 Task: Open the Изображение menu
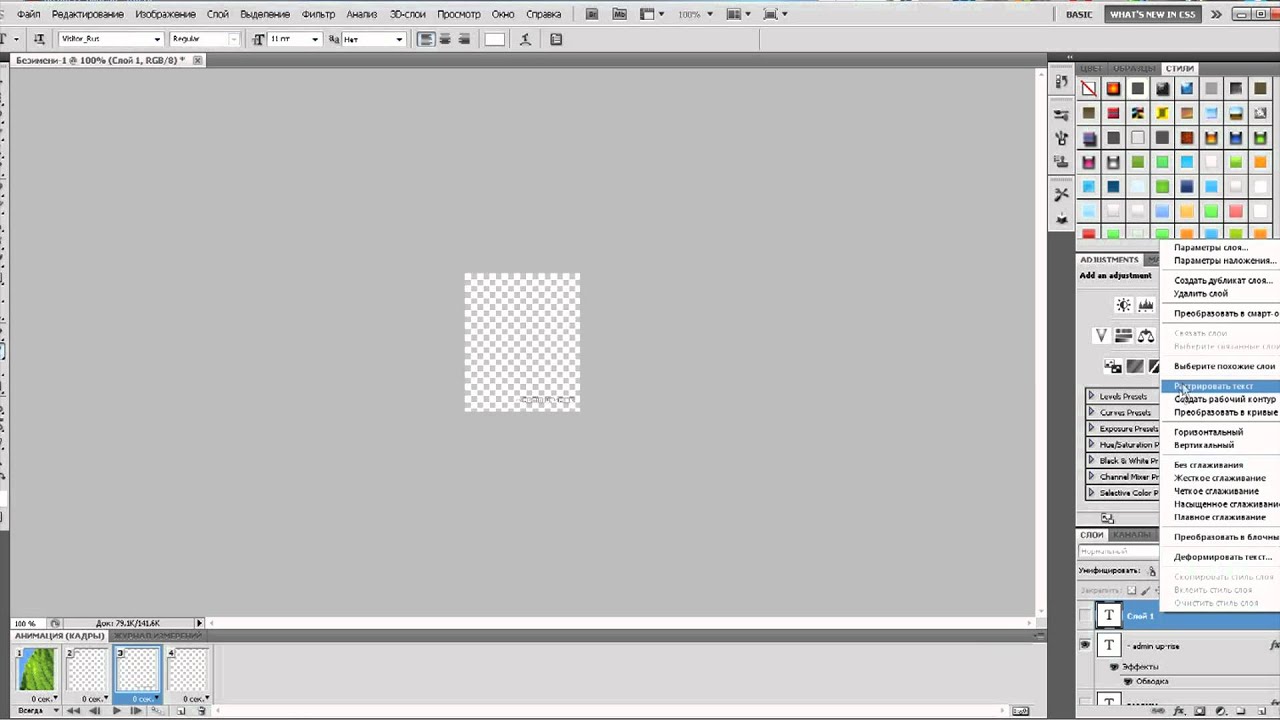coord(166,15)
